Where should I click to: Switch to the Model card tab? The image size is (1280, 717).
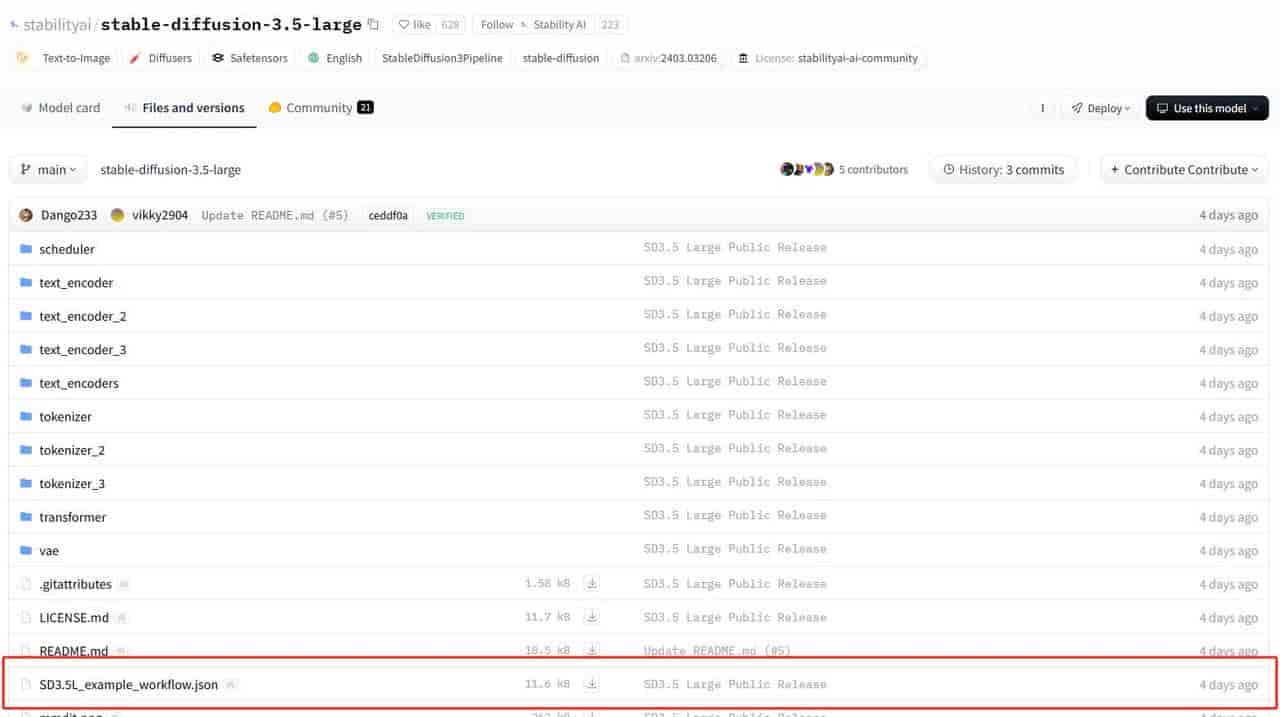coord(60,108)
